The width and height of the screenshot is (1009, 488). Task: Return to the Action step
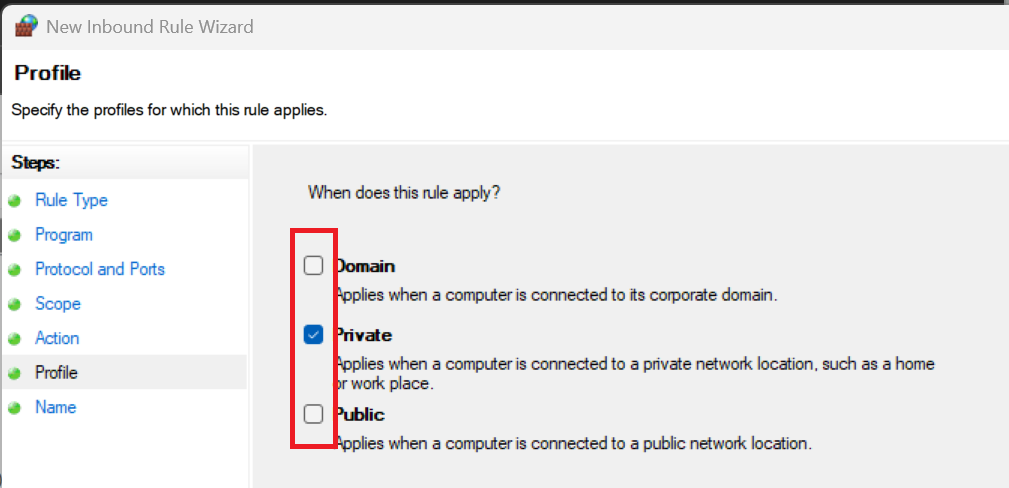(x=57, y=338)
